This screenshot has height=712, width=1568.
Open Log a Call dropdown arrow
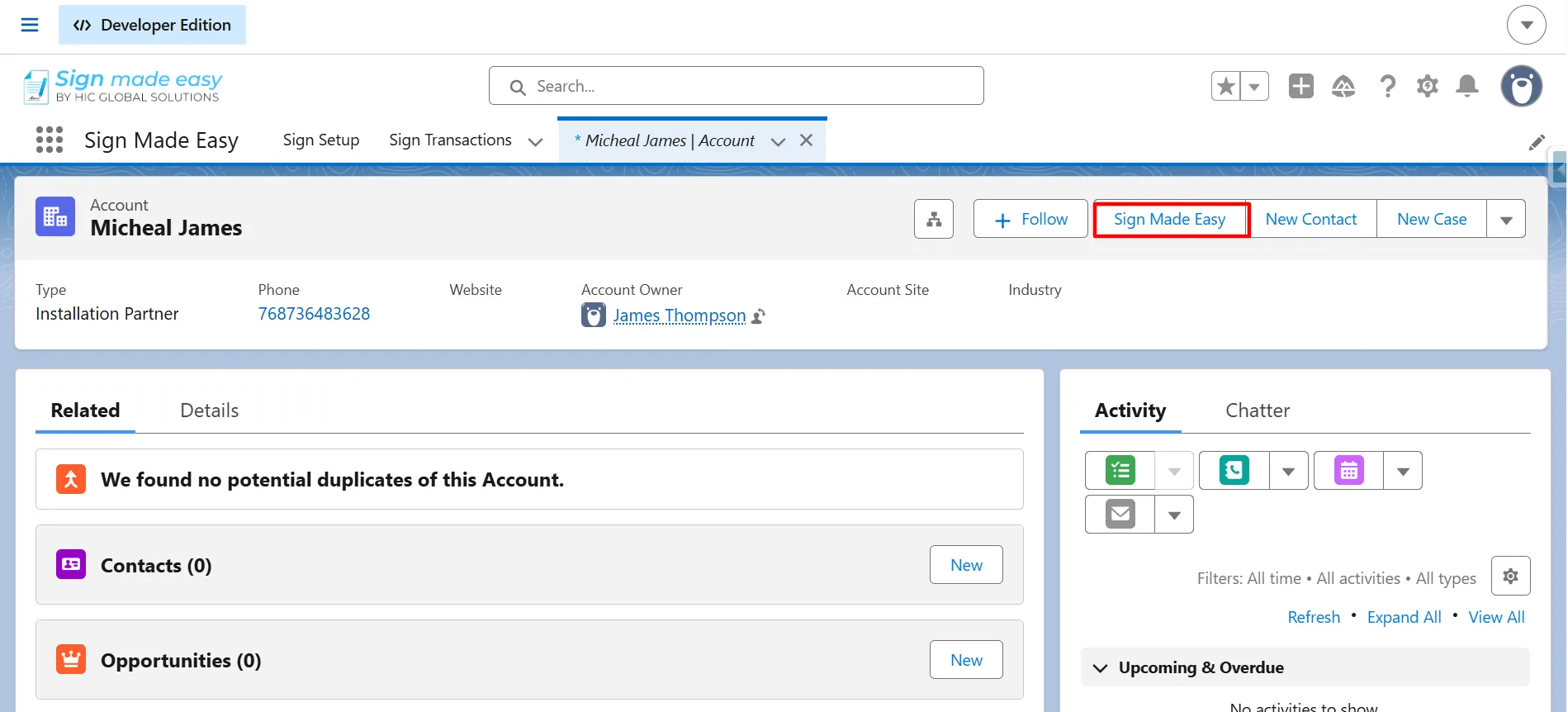1288,471
